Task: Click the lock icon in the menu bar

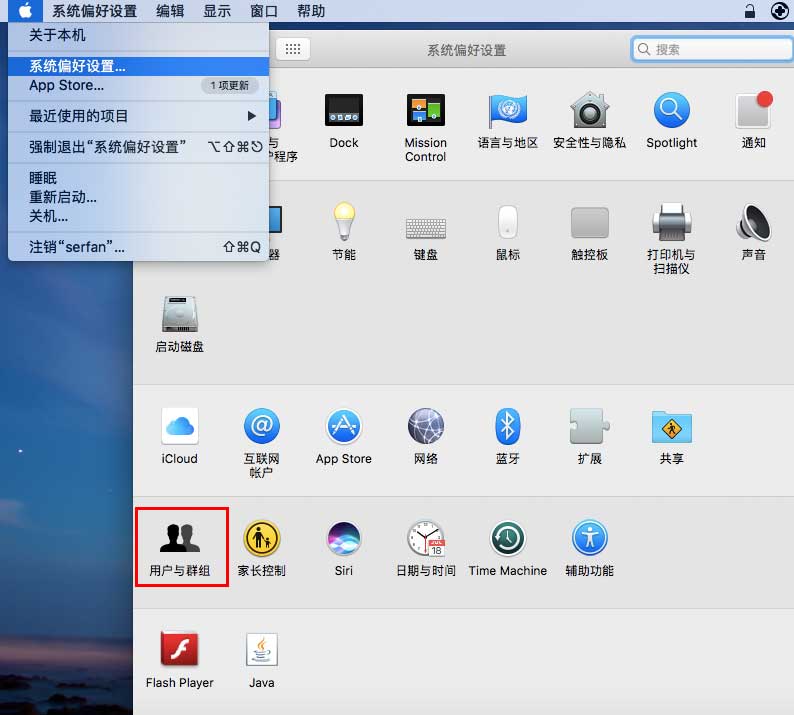Action: 750,11
